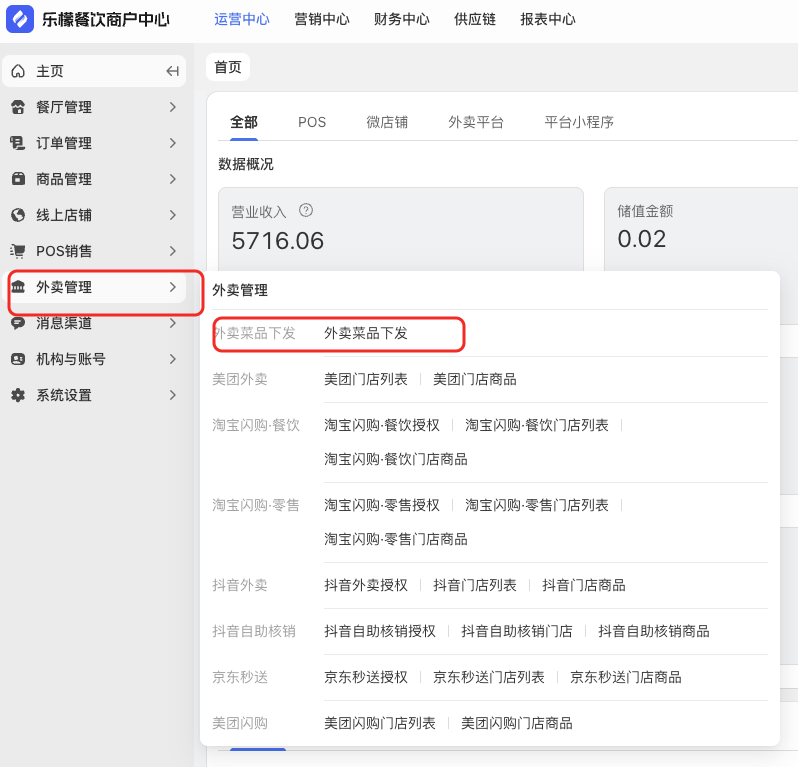Viewport: 798px width, 767px height.
Task: Click the 餐厅管理 store icon
Action: (18, 107)
